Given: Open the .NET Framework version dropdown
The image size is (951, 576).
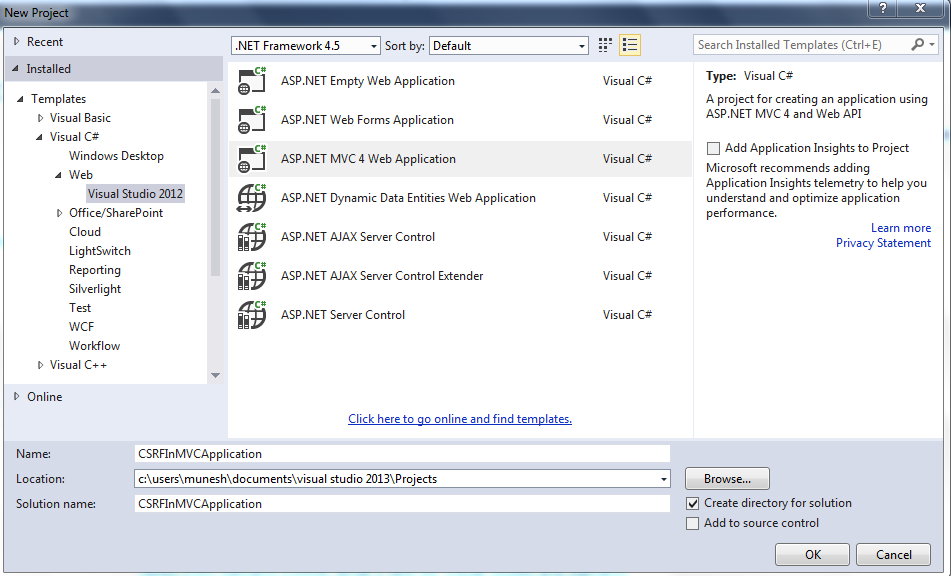Looking at the screenshot, I should click(x=306, y=46).
